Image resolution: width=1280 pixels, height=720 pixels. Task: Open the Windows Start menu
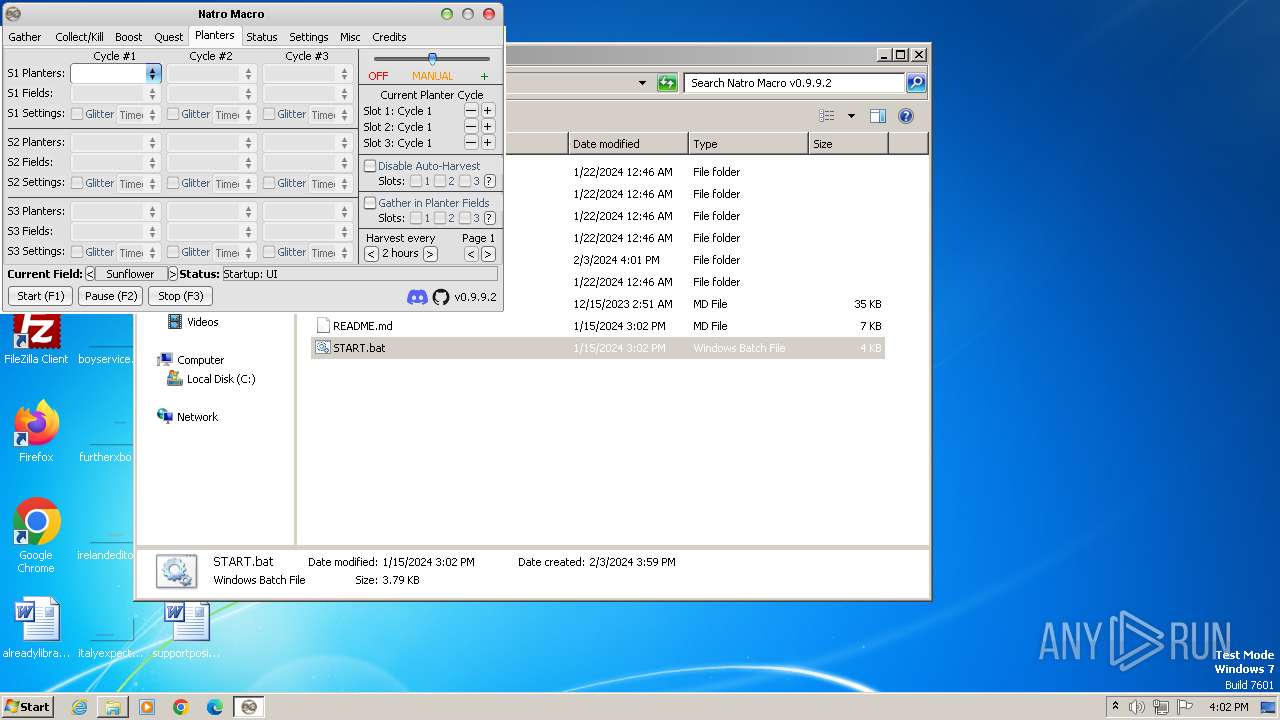point(28,707)
